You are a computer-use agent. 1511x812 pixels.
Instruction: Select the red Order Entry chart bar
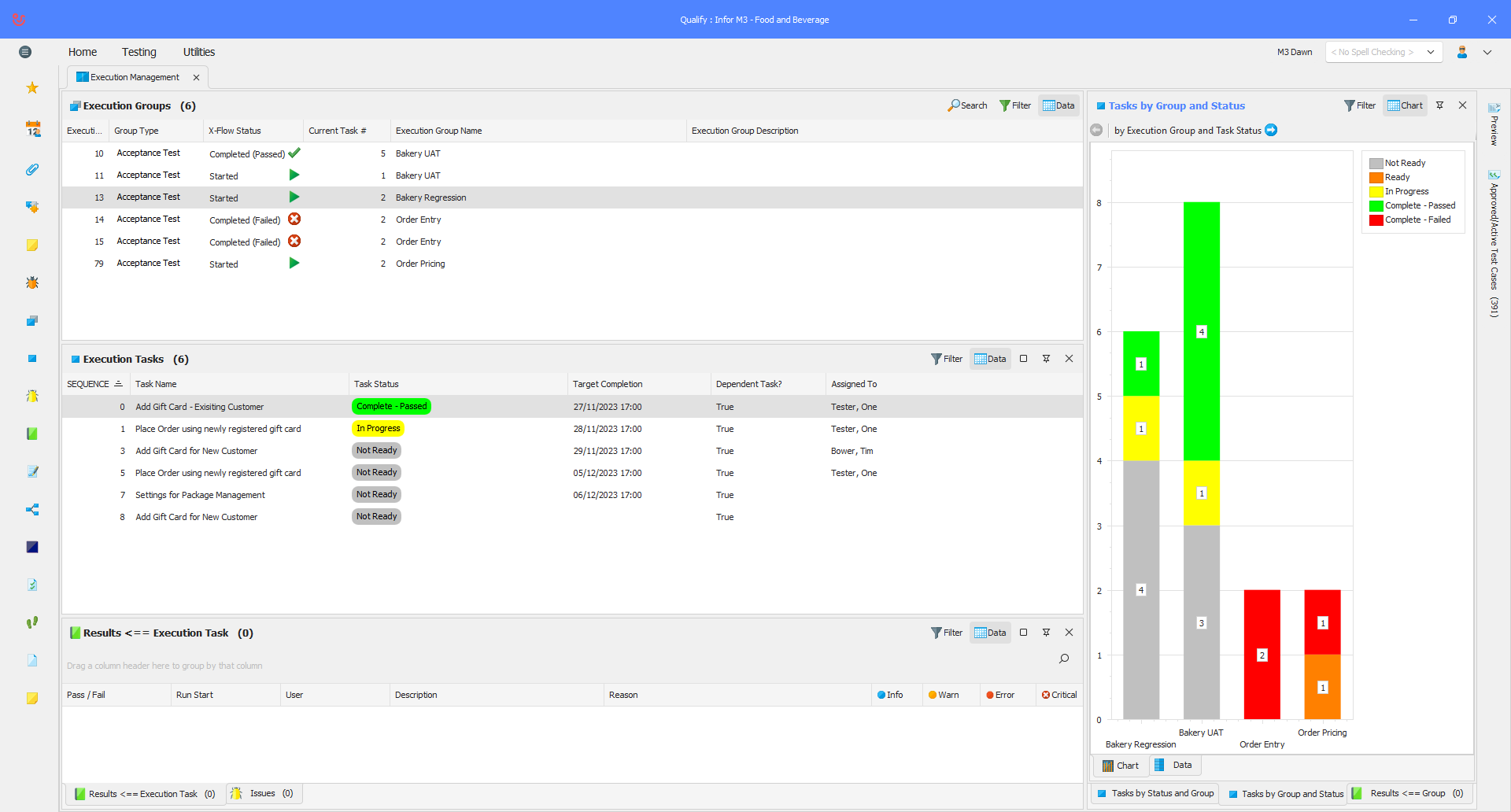tap(1262, 655)
